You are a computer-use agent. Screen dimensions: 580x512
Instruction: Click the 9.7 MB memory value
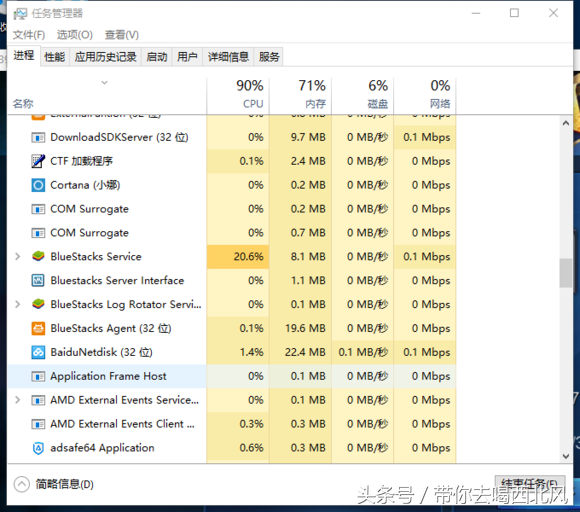click(x=308, y=137)
